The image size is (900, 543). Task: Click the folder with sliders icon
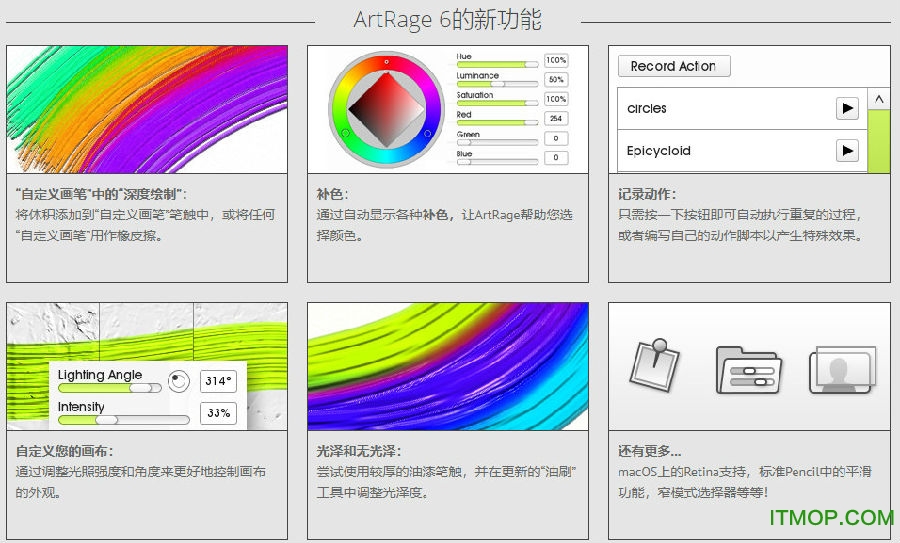pyautogui.click(x=748, y=370)
